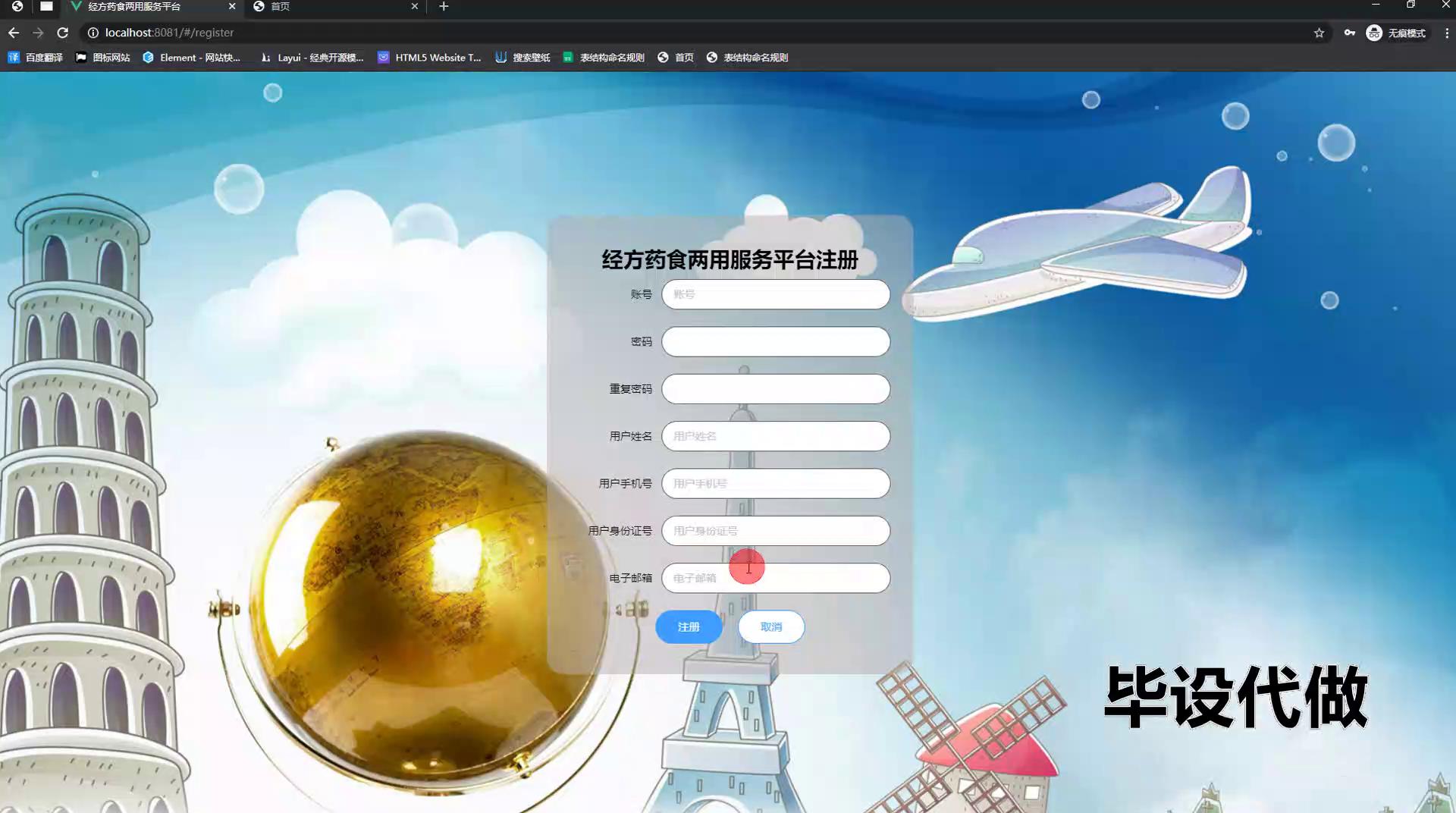1456x813 pixels.
Task: Open the saved passwords key icon
Action: [1350, 33]
